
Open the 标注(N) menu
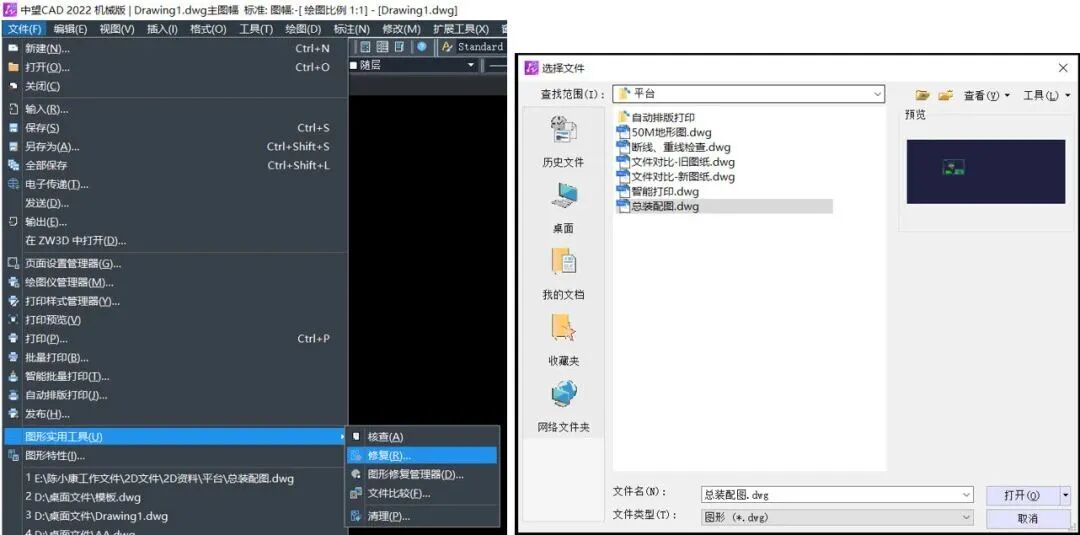coord(351,28)
